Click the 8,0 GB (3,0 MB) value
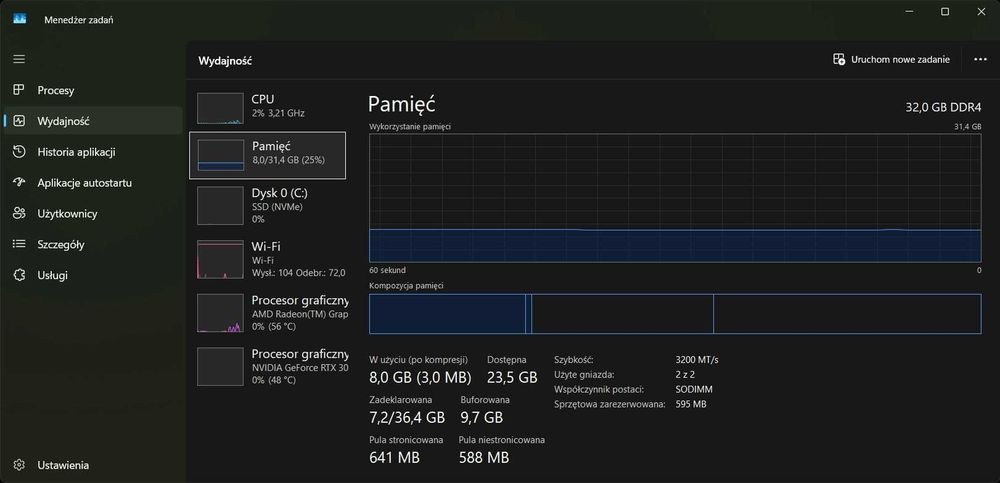The height and width of the screenshot is (483, 1000). click(420, 377)
